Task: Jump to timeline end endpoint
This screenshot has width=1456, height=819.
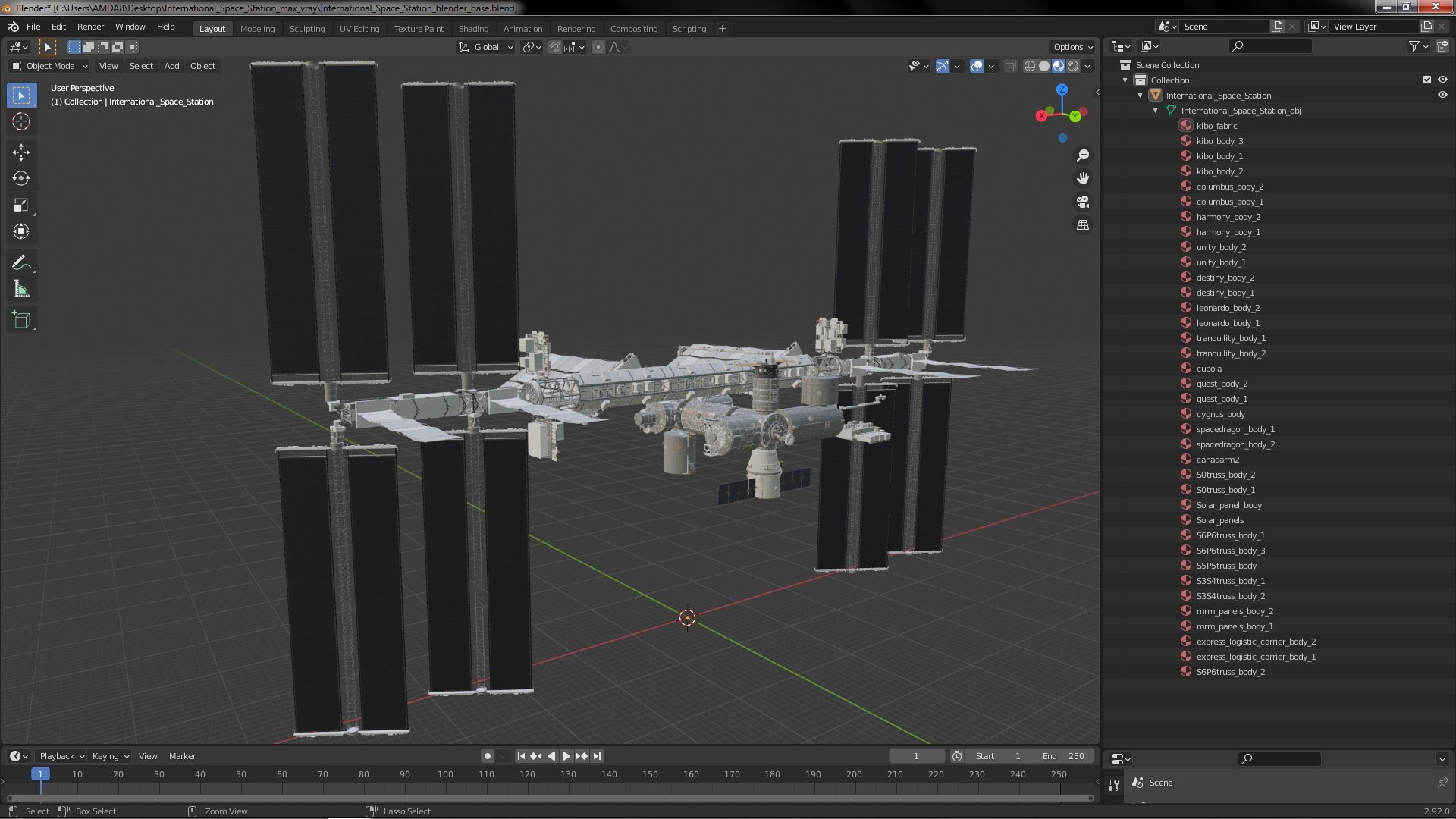Action: (x=597, y=756)
